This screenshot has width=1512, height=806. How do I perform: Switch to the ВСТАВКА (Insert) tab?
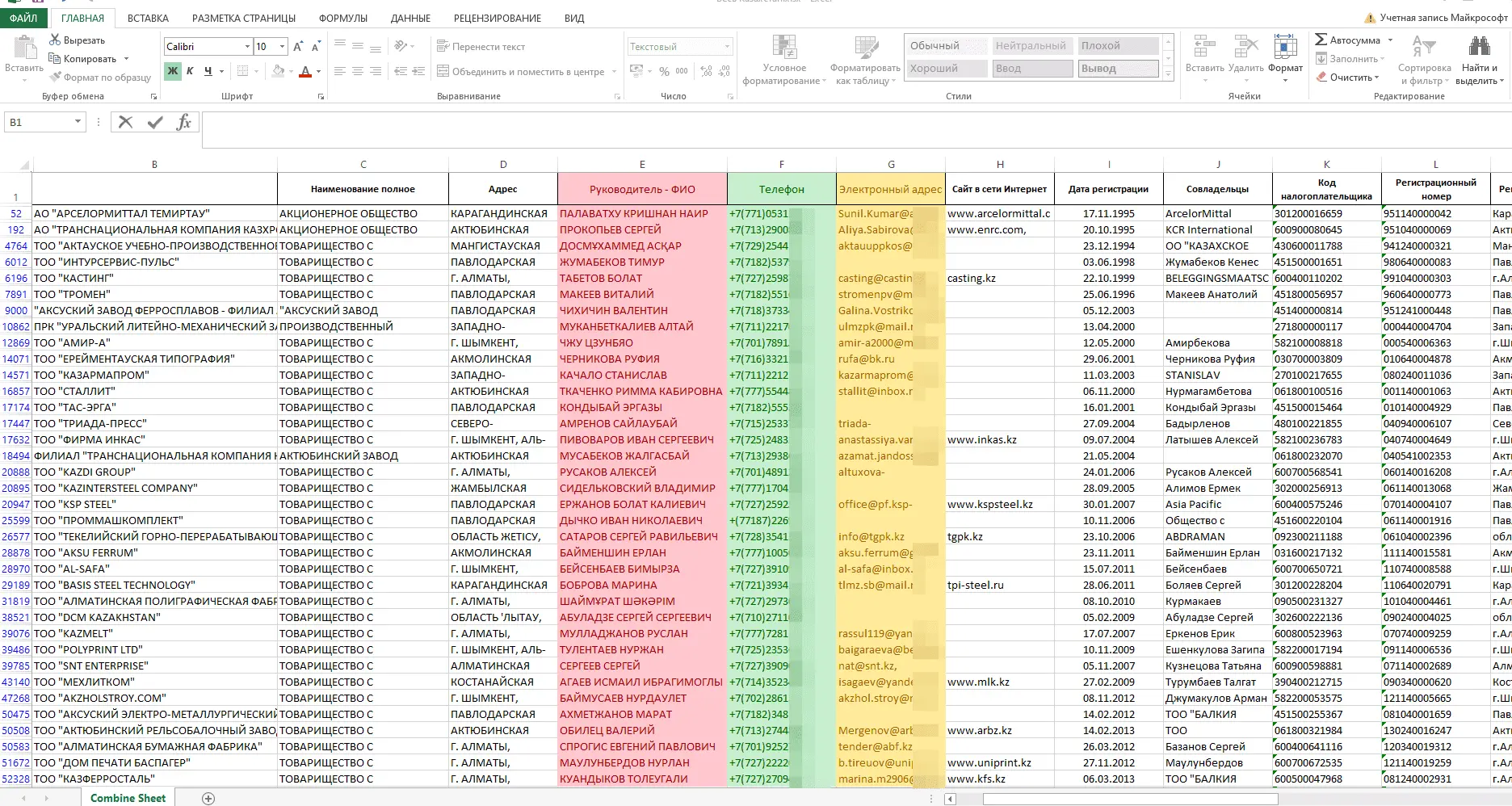pyautogui.click(x=149, y=18)
